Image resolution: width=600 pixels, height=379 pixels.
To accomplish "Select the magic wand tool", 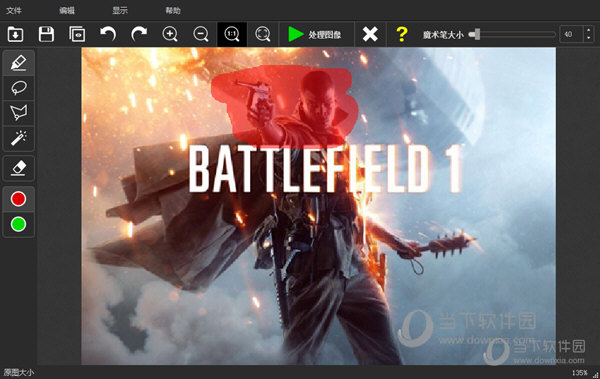I will (x=18, y=138).
